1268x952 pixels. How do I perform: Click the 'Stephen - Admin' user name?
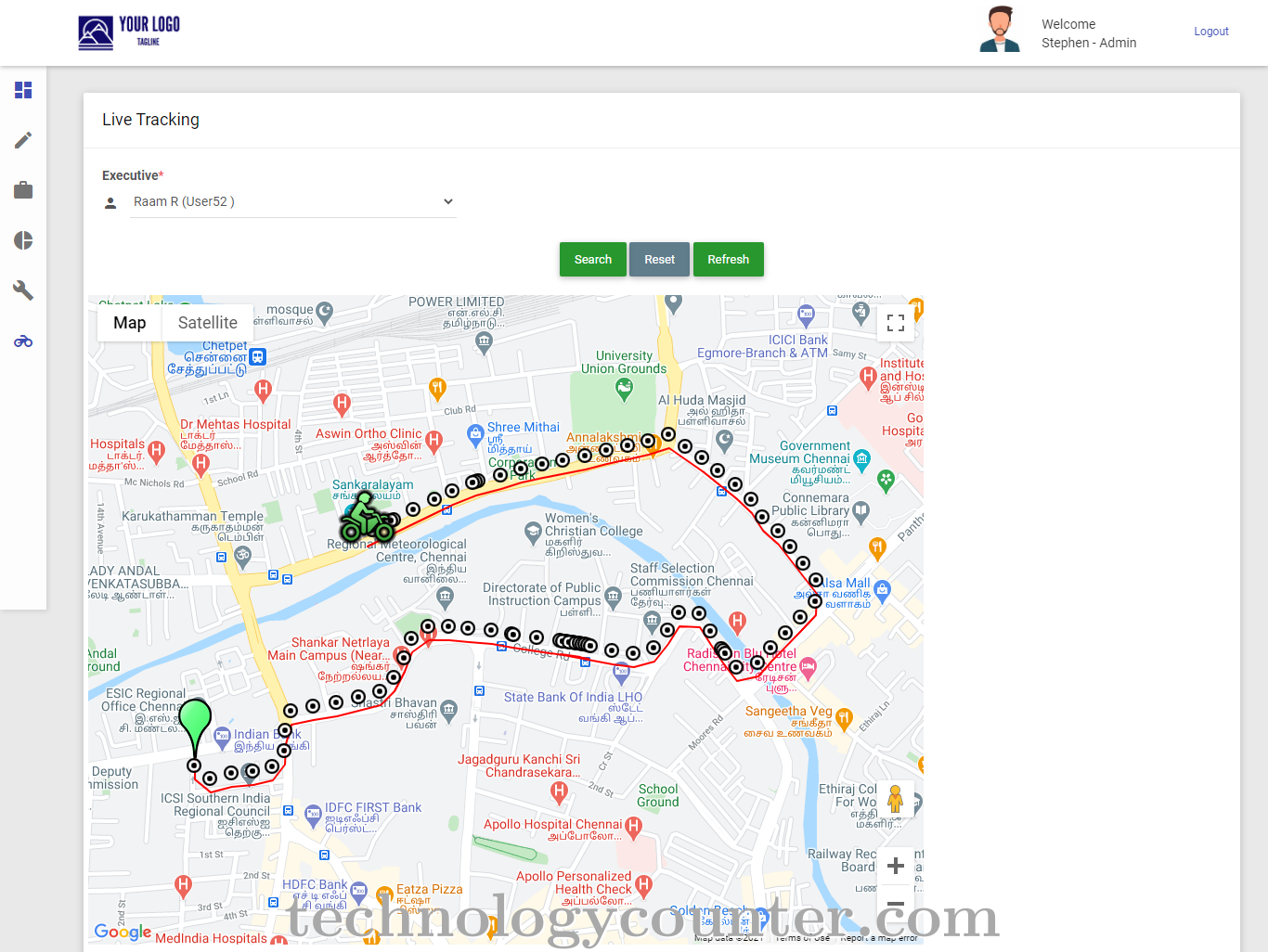pyautogui.click(x=1089, y=43)
